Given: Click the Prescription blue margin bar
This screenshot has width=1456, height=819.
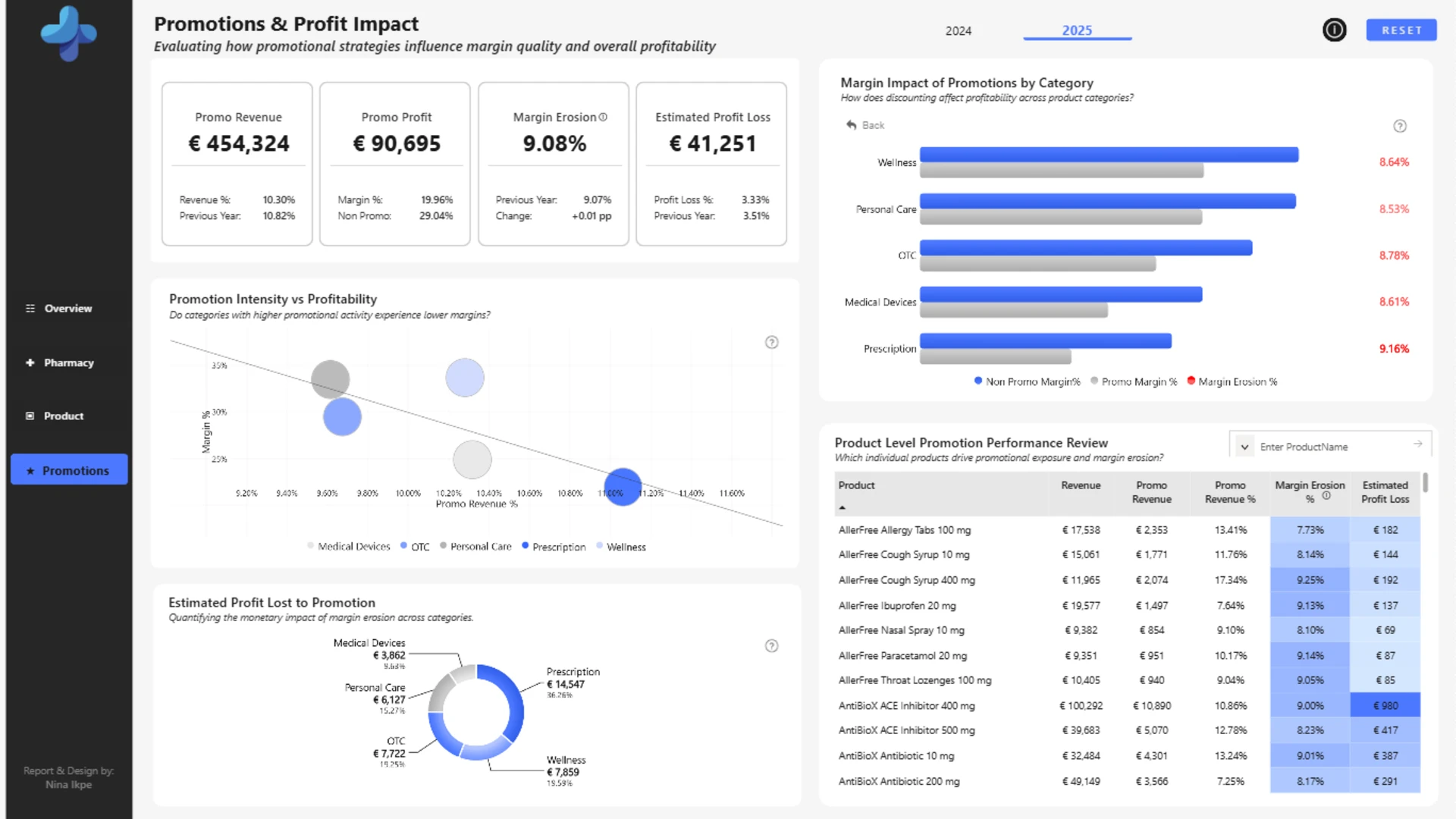Looking at the screenshot, I should tap(1046, 341).
